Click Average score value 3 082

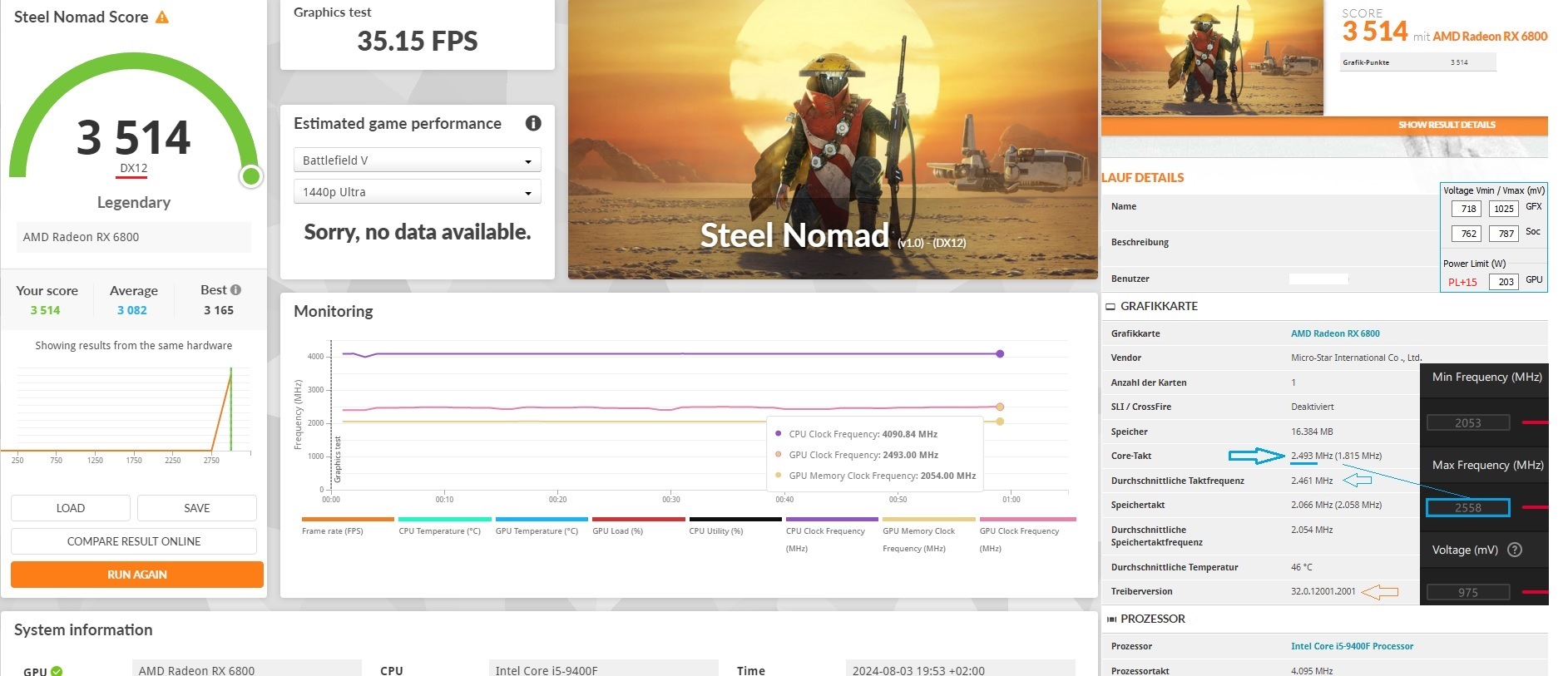pos(132,310)
